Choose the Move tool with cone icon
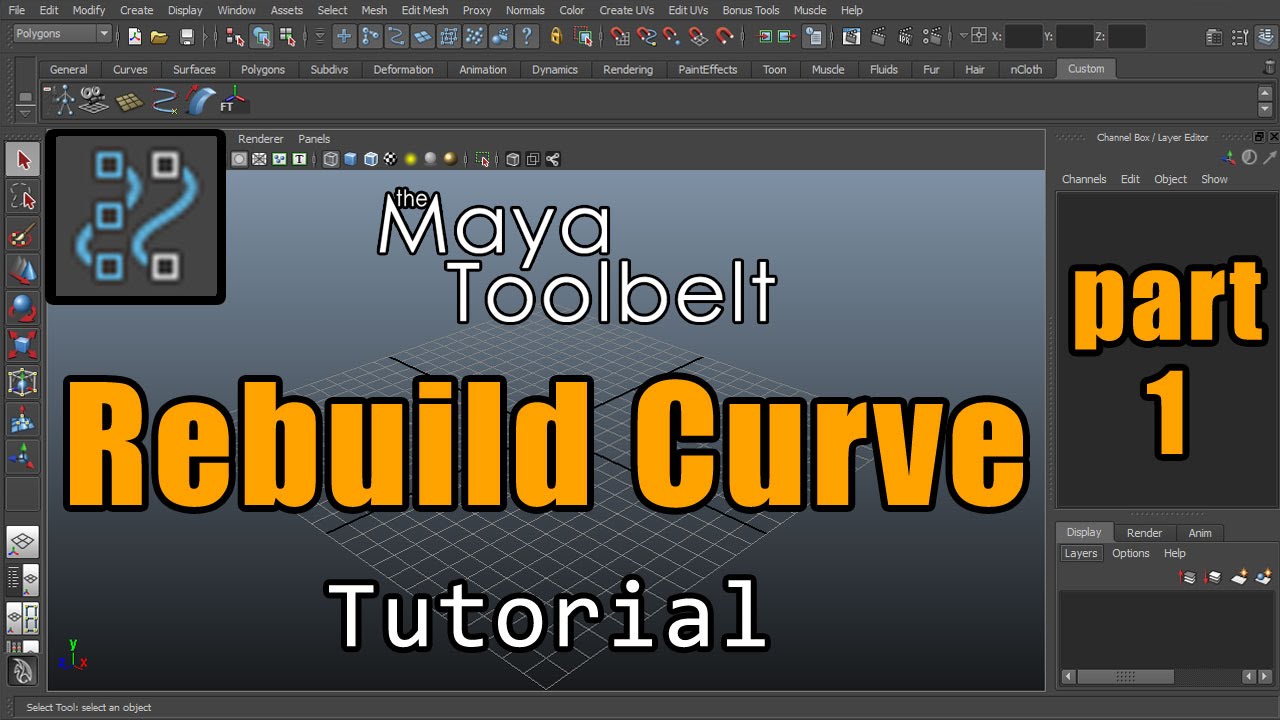Screen dimensions: 1280x720 coord(23,270)
